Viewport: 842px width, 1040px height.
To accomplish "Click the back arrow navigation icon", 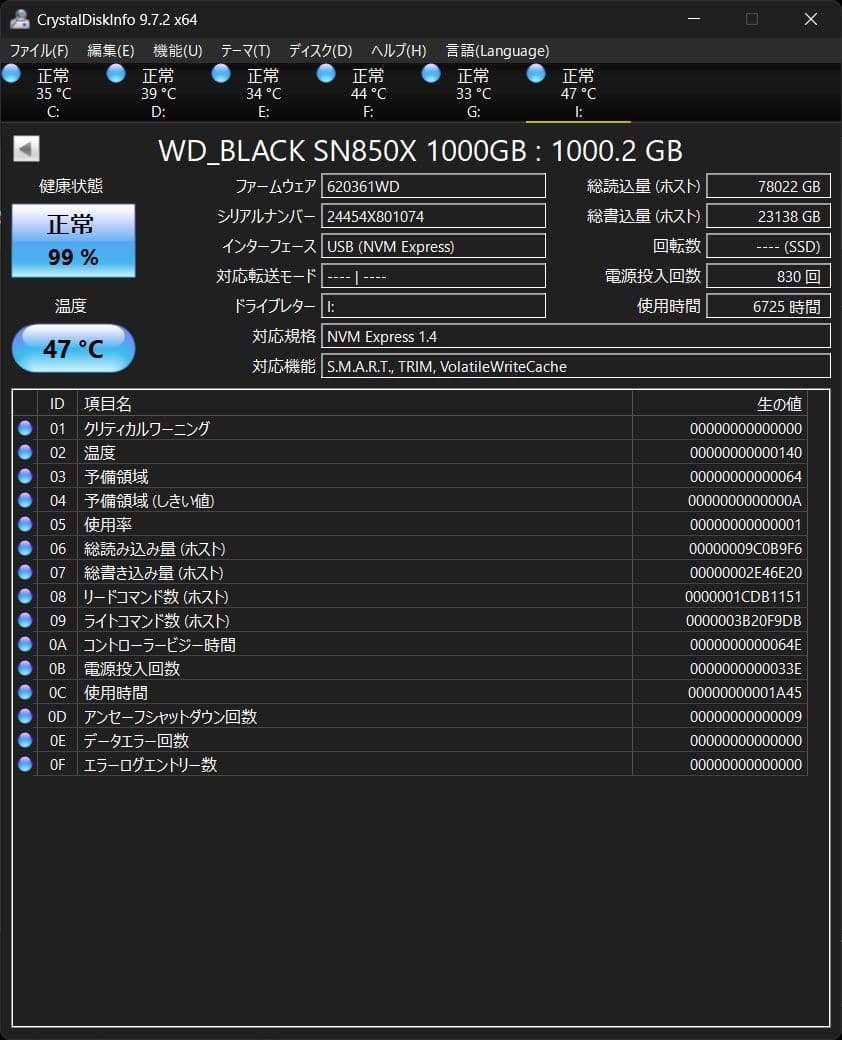I will (x=25, y=148).
